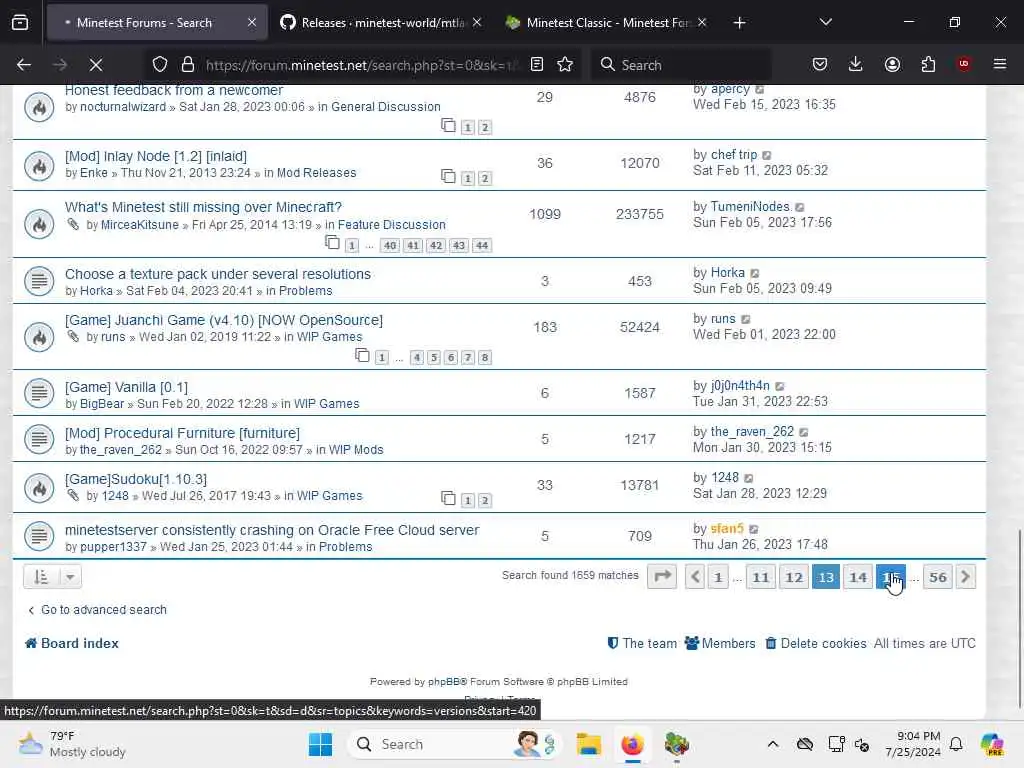Open the [Game]Sudoku[1.10.3] topic
1024x768 pixels.
coord(136,479)
